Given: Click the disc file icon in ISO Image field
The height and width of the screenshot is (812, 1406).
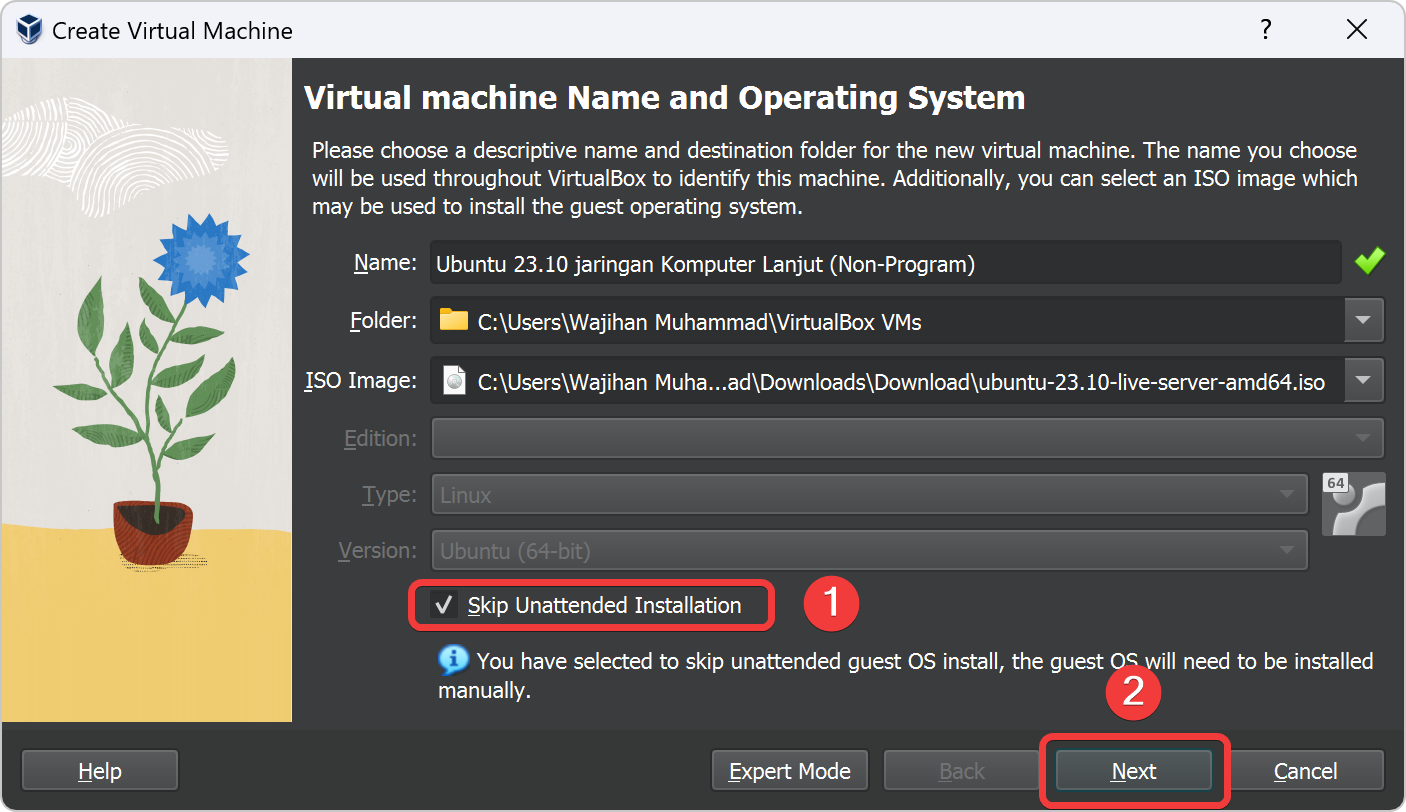Looking at the screenshot, I should pyautogui.click(x=454, y=380).
